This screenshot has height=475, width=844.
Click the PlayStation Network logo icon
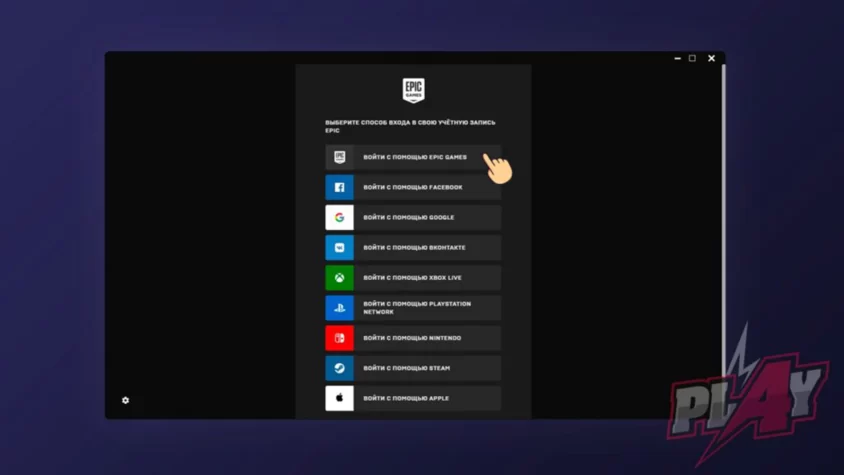(x=339, y=308)
